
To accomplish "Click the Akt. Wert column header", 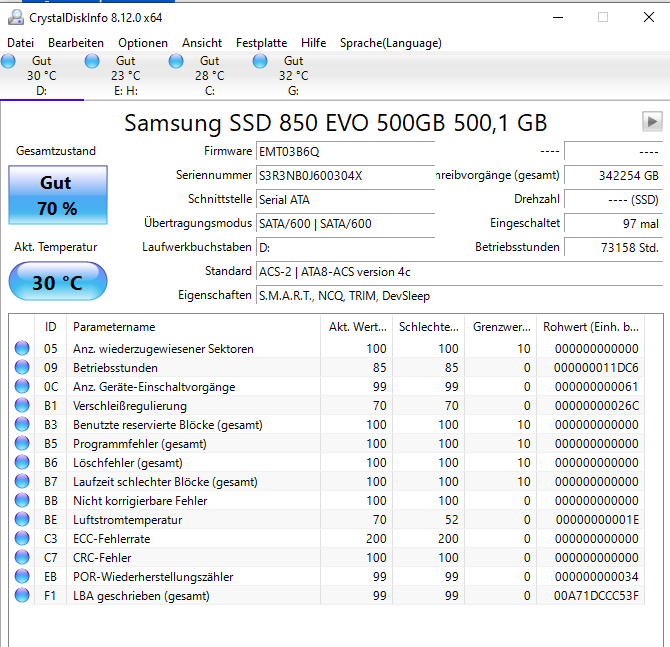I will coord(357,327).
